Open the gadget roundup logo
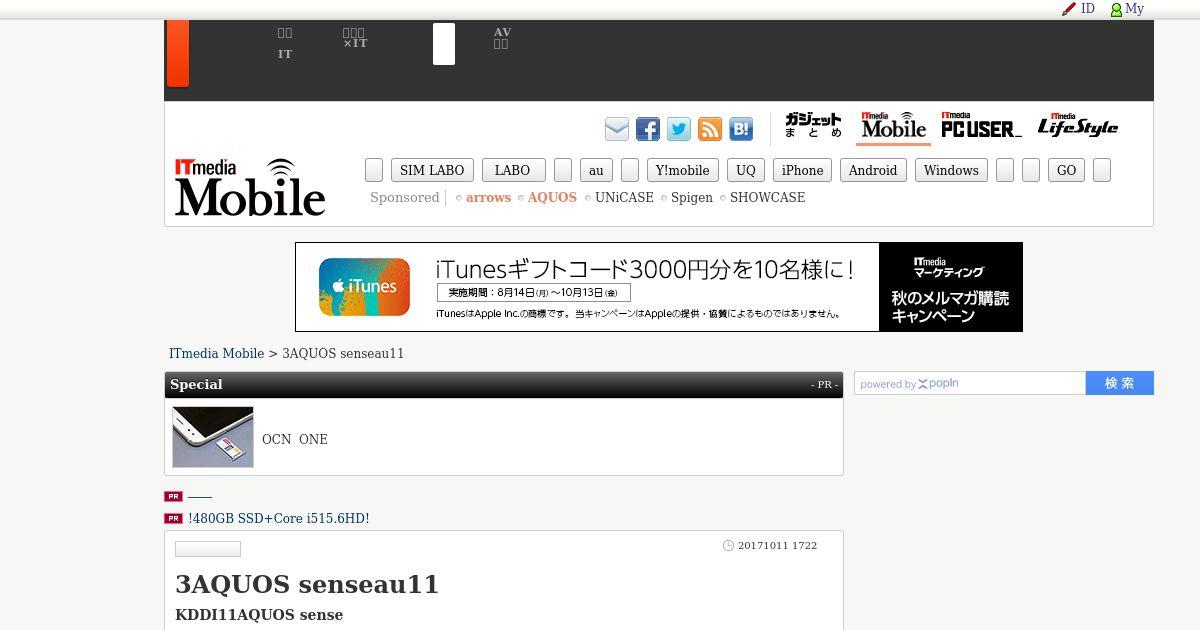 pos(813,126)
